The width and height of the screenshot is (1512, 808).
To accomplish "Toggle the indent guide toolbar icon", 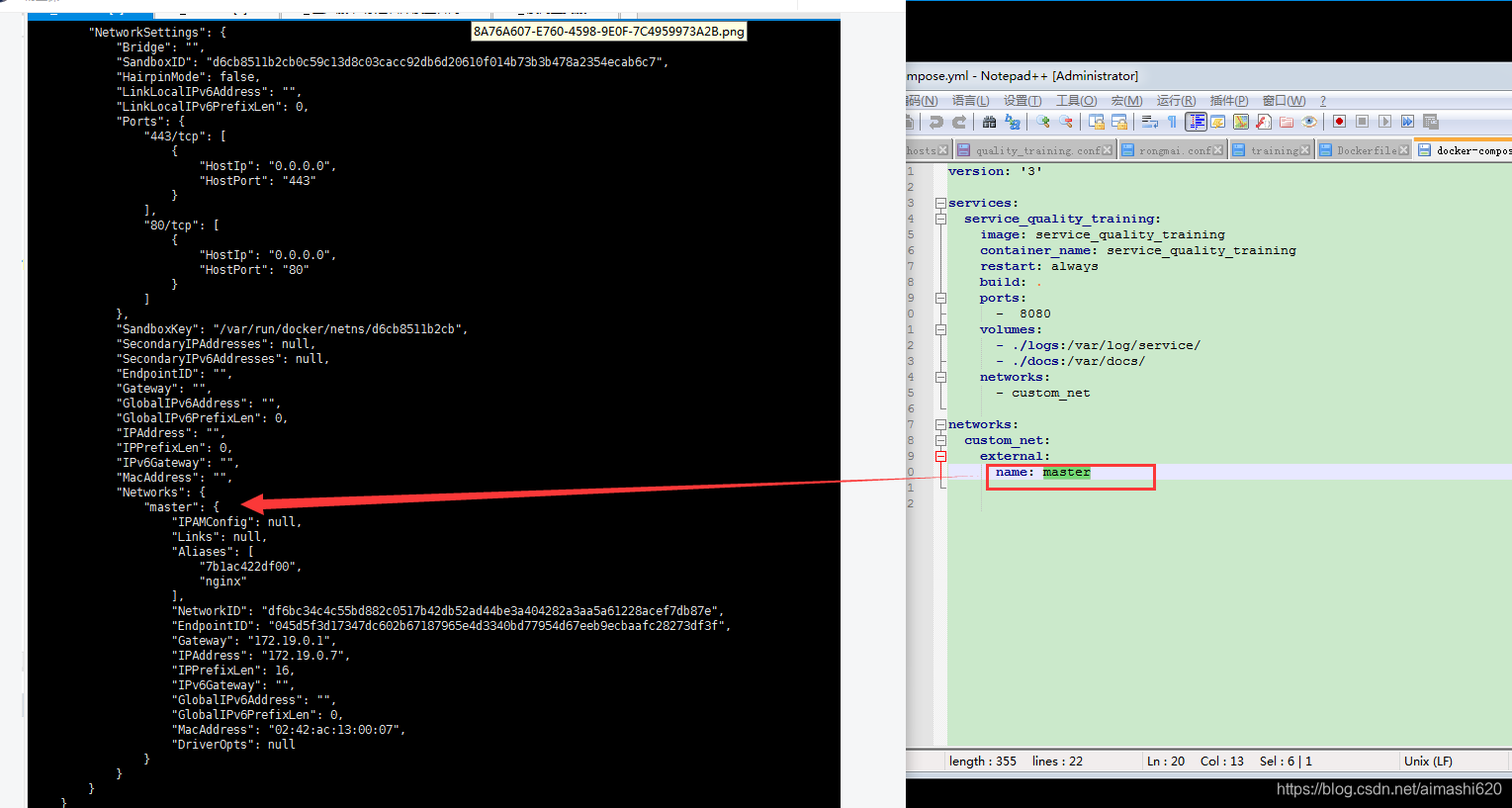I will pyautogui.click(x=1196, y=122).
